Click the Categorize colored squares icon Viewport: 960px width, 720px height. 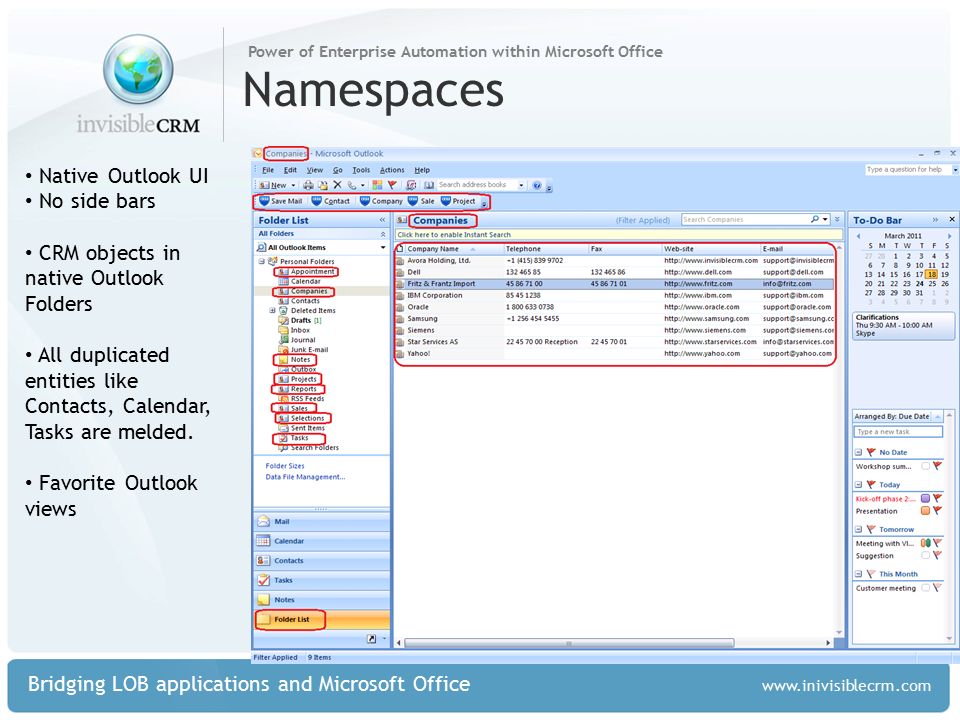coord(377,185)
